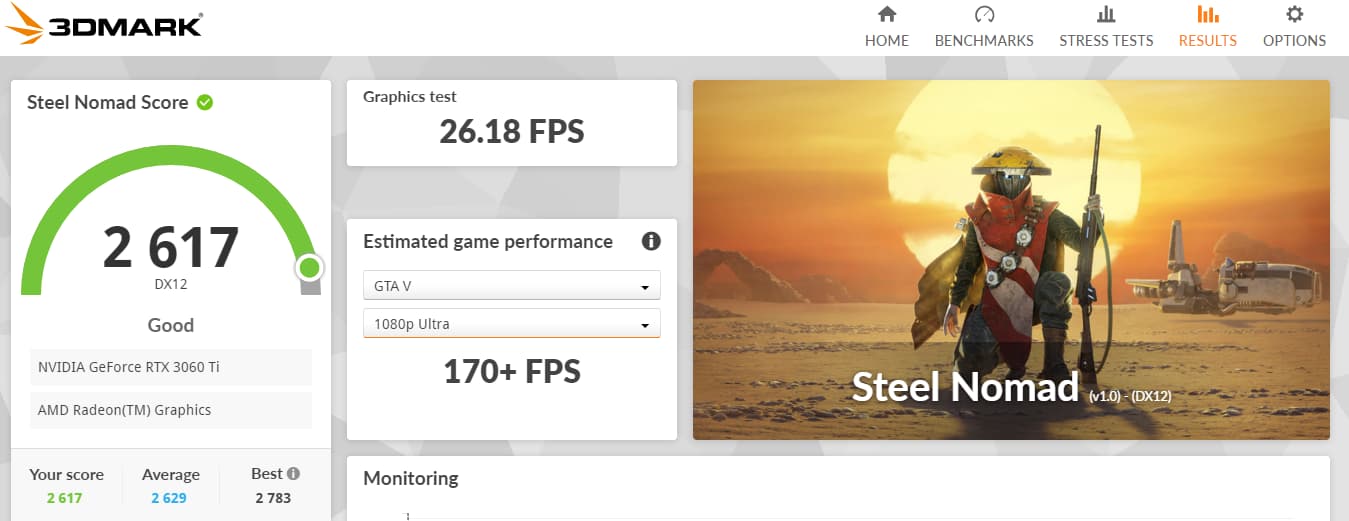
Task: Click the Monitoring section heading
Action: pyautogui.click(x=411, y=478)
